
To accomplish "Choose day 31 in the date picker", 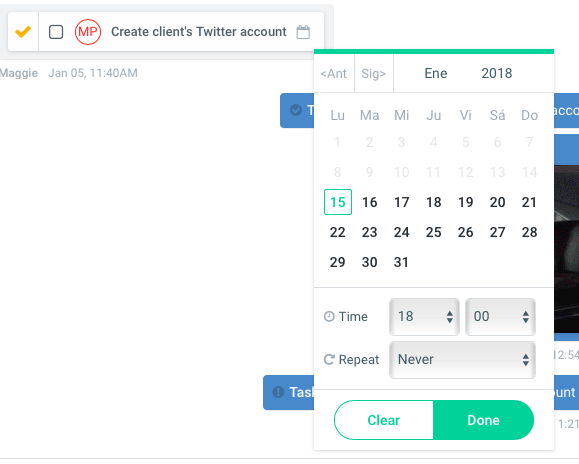I will [x=401, y=262].
